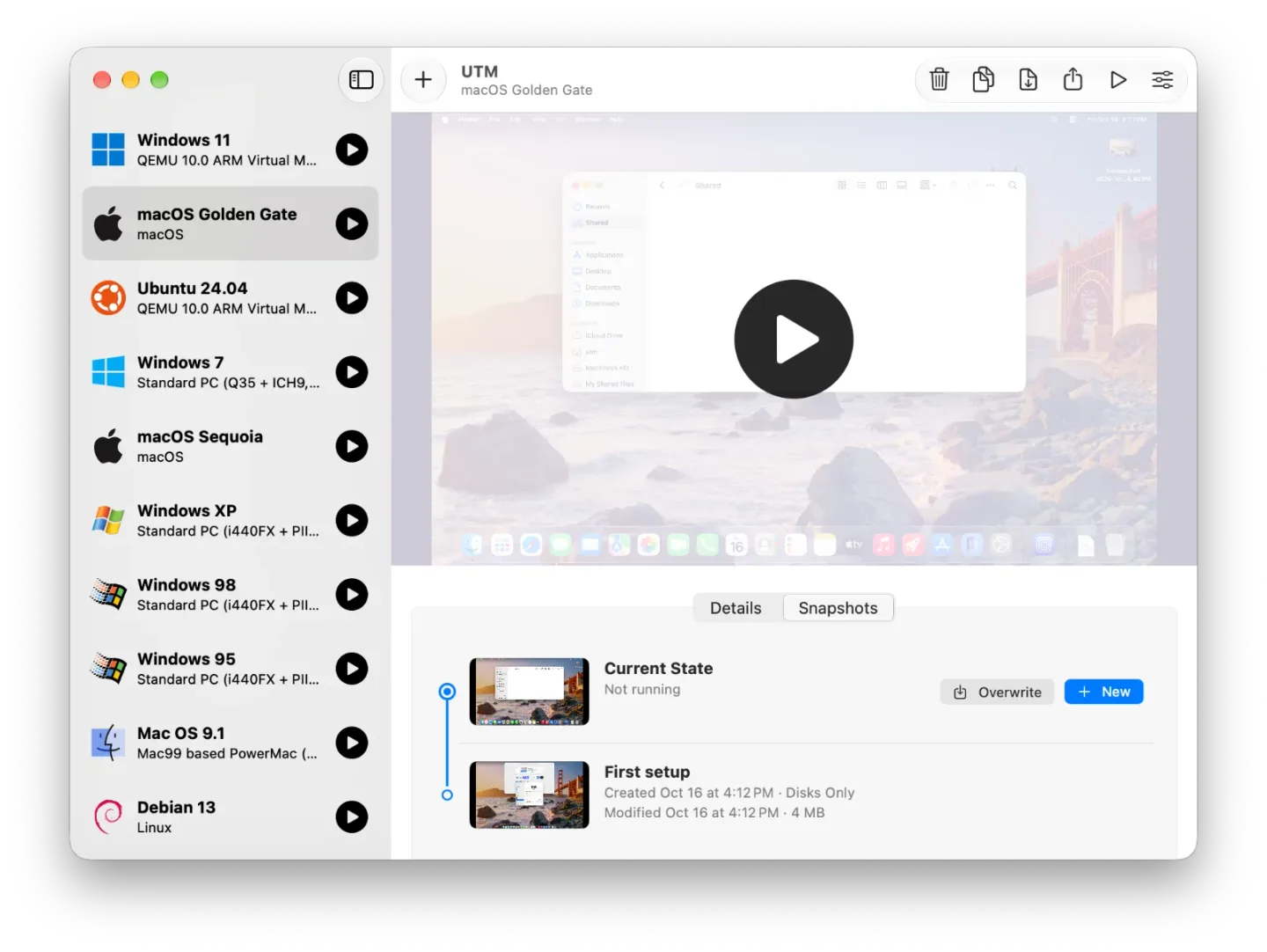Start the macOS Golden Gate sidebar play button
The image size is (1267, 952).
tap(352, 223)
